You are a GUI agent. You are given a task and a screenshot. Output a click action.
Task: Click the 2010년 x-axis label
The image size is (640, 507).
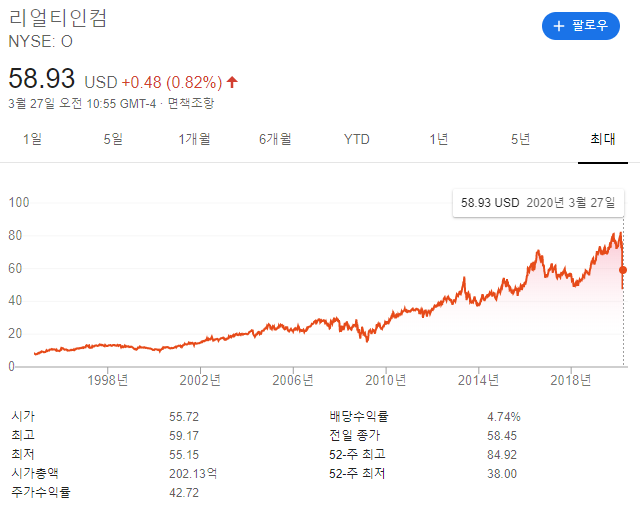pos(386,380)
